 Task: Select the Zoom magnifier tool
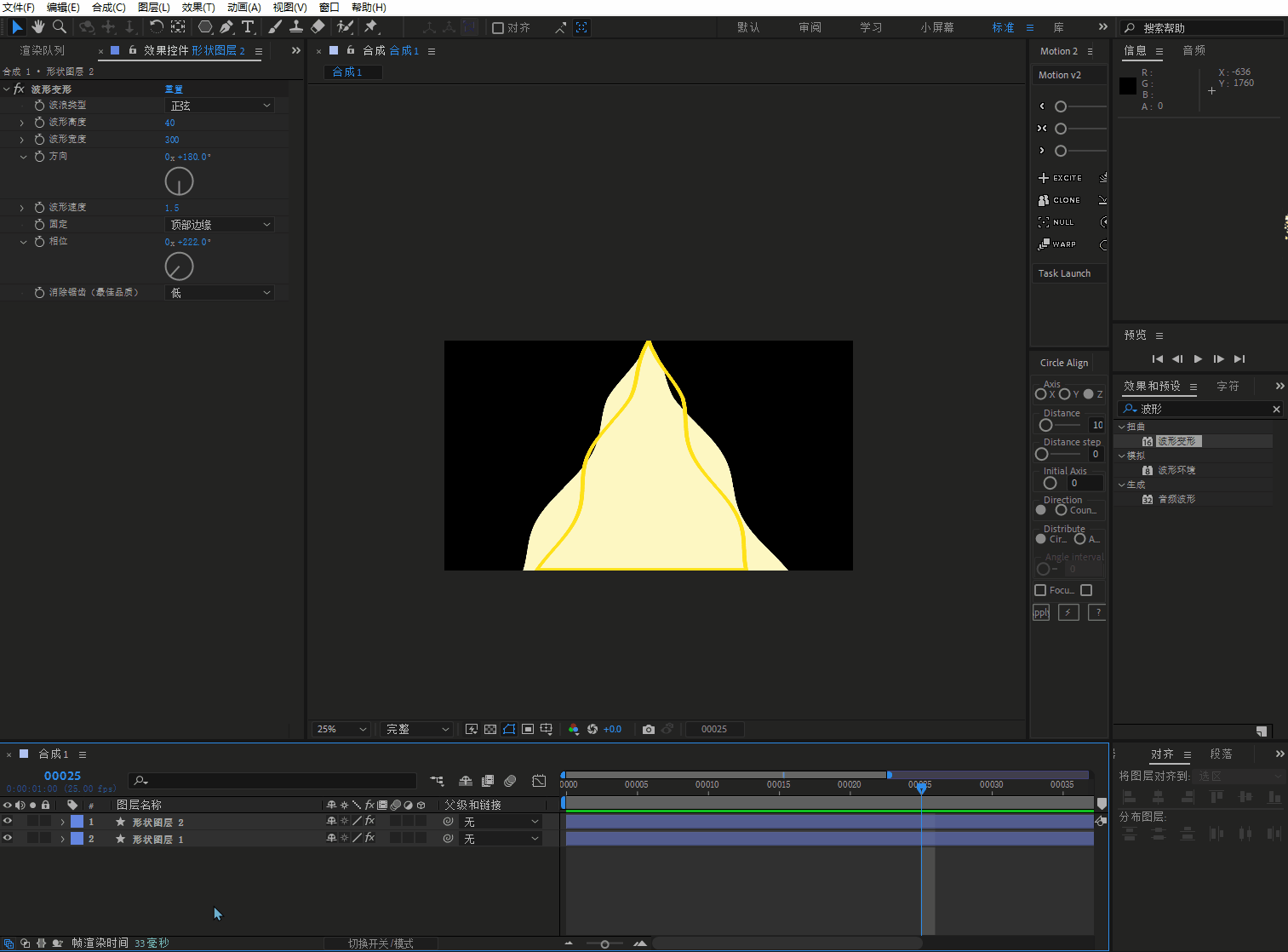[60, 27]
